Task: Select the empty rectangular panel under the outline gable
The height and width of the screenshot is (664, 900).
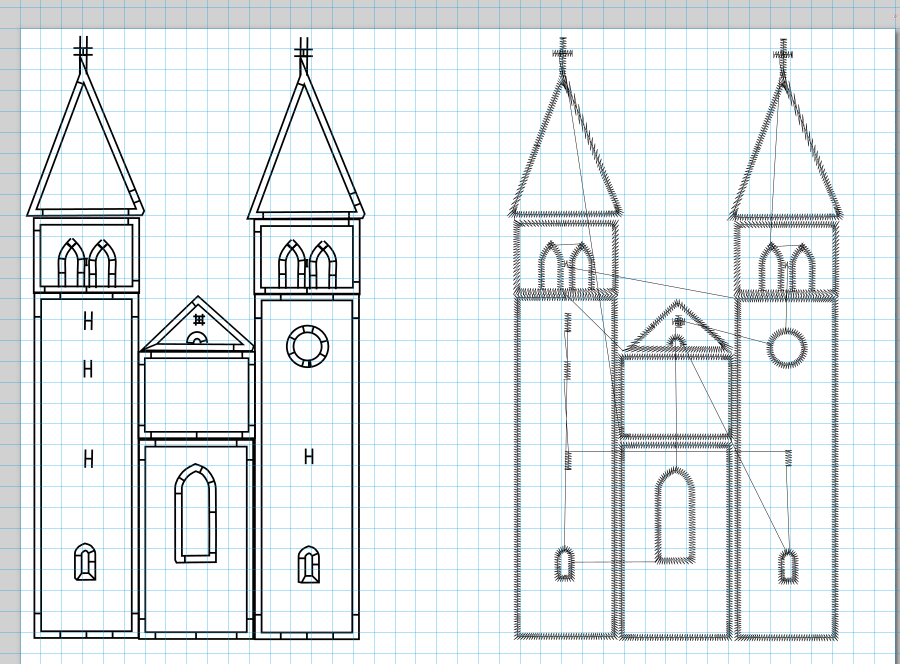Action: click(x=196, y=394)
